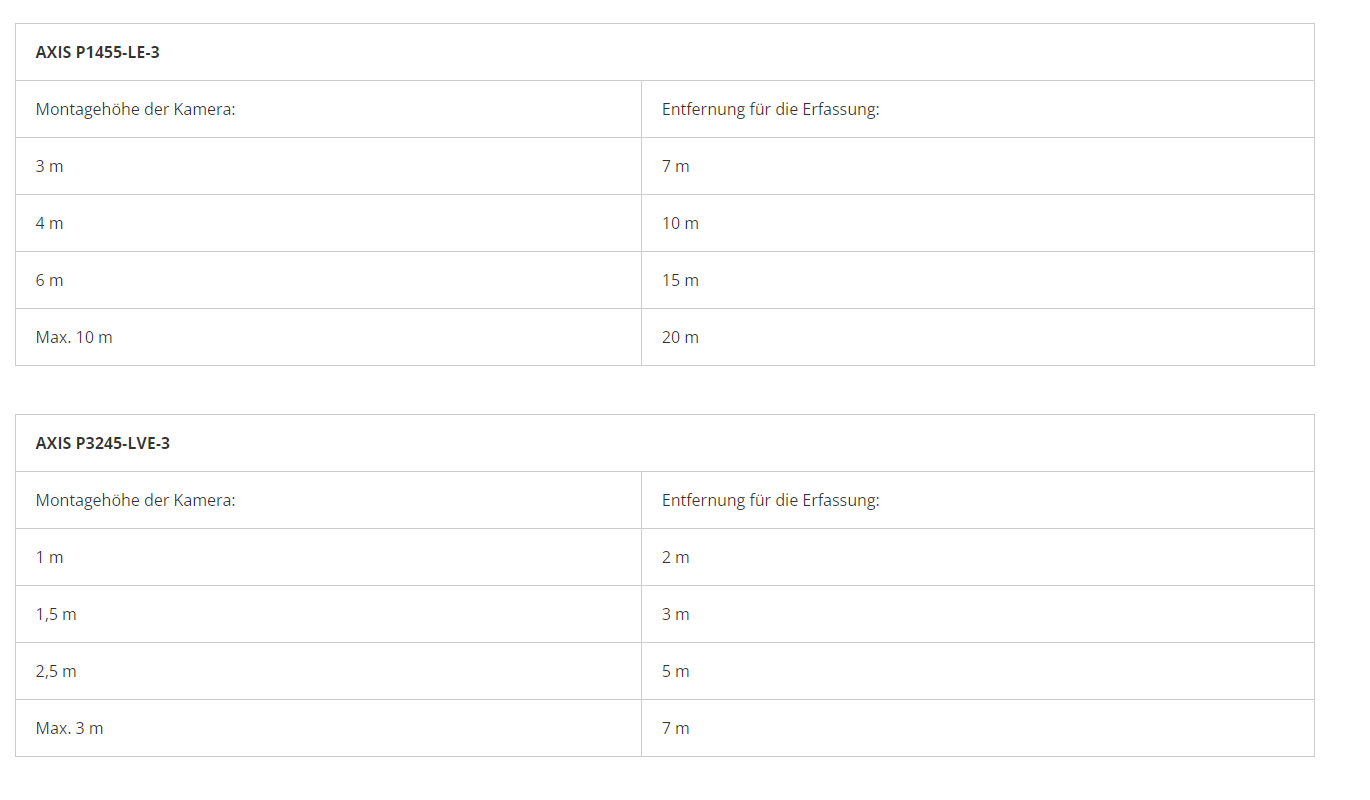
Task: Click the 20 m distance cell
Action: (680, 337)
